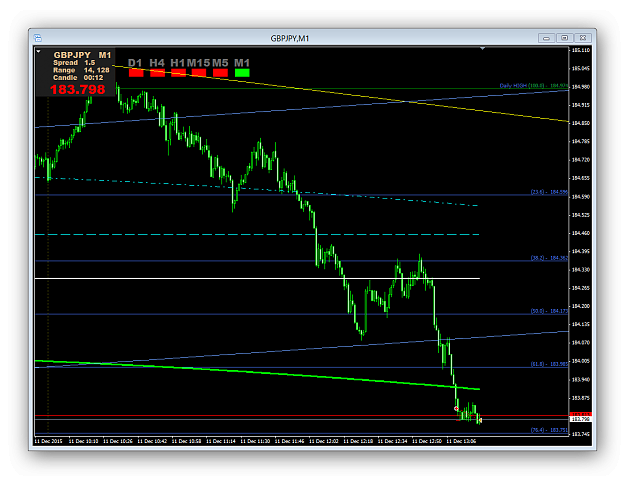Click the 184.070 price axis label
The image size is (625, 479).
581,343
